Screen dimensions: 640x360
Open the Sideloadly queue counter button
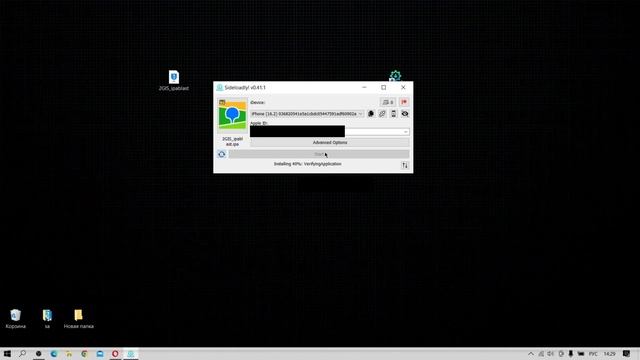[388, 102]
